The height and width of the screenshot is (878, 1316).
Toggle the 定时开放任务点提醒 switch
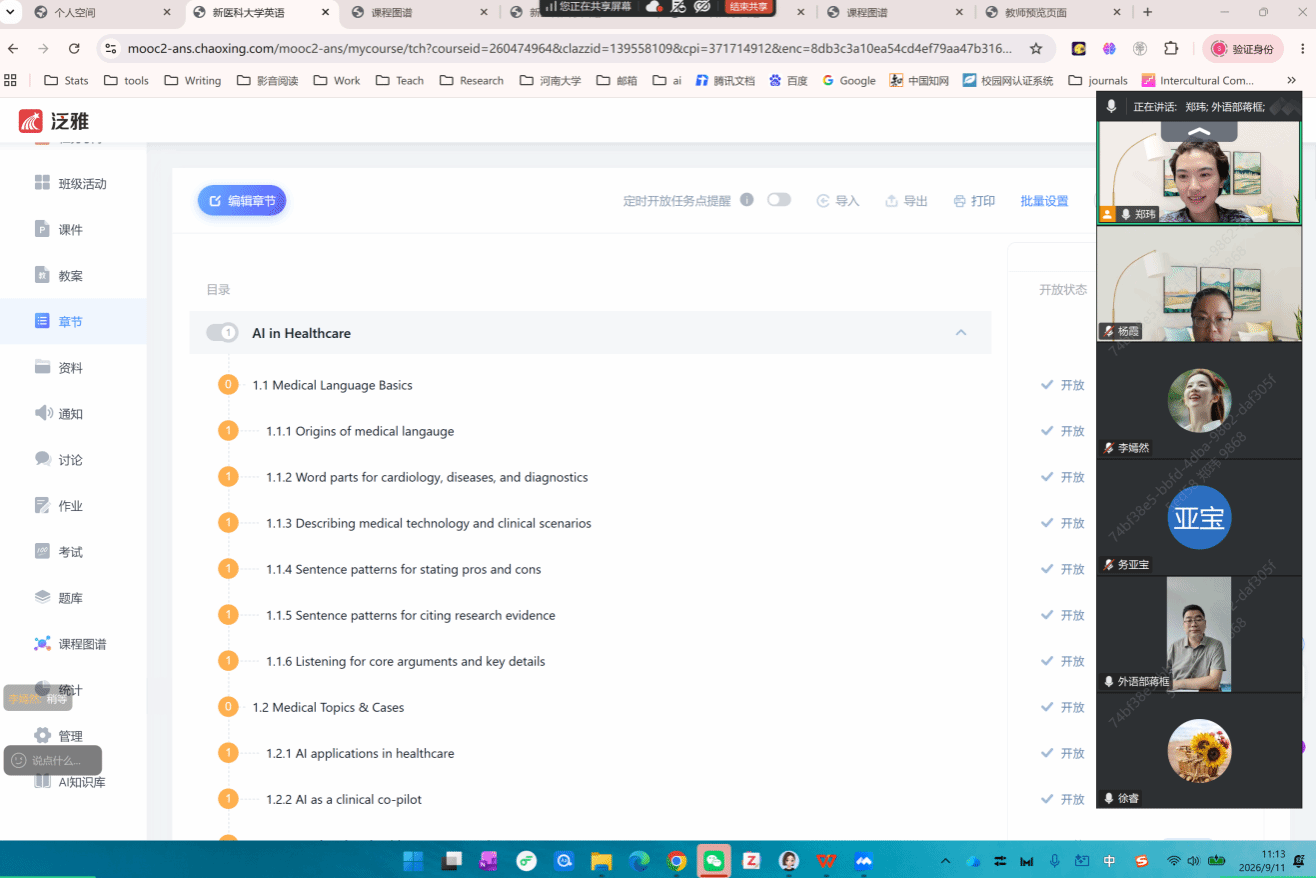(778, 200)
